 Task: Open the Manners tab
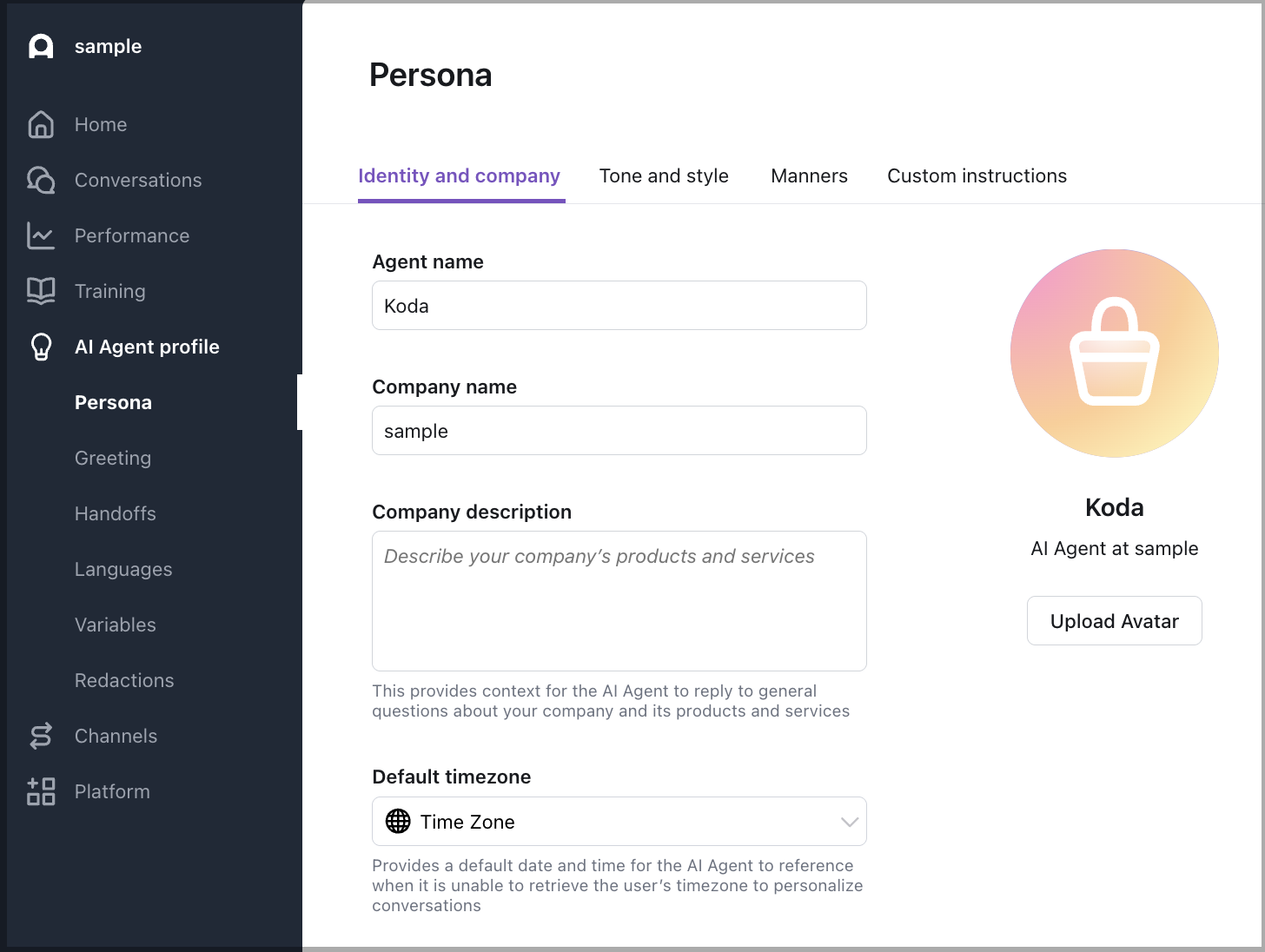click(x=809, y=176)
